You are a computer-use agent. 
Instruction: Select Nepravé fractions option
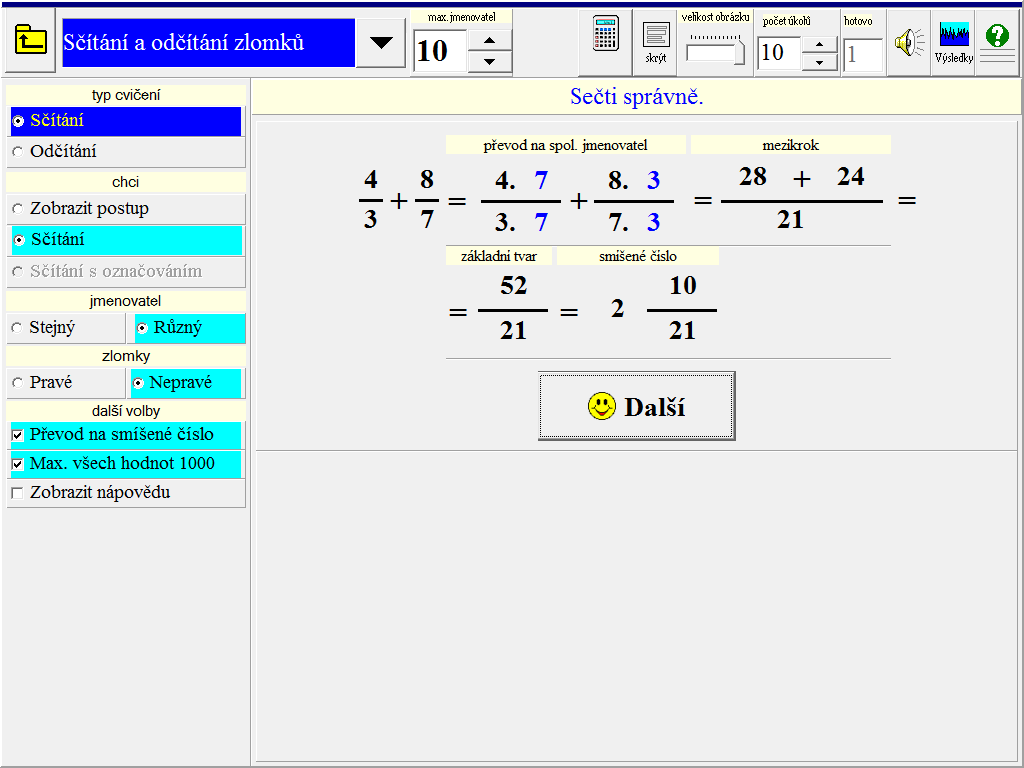(x=186, y=383)
